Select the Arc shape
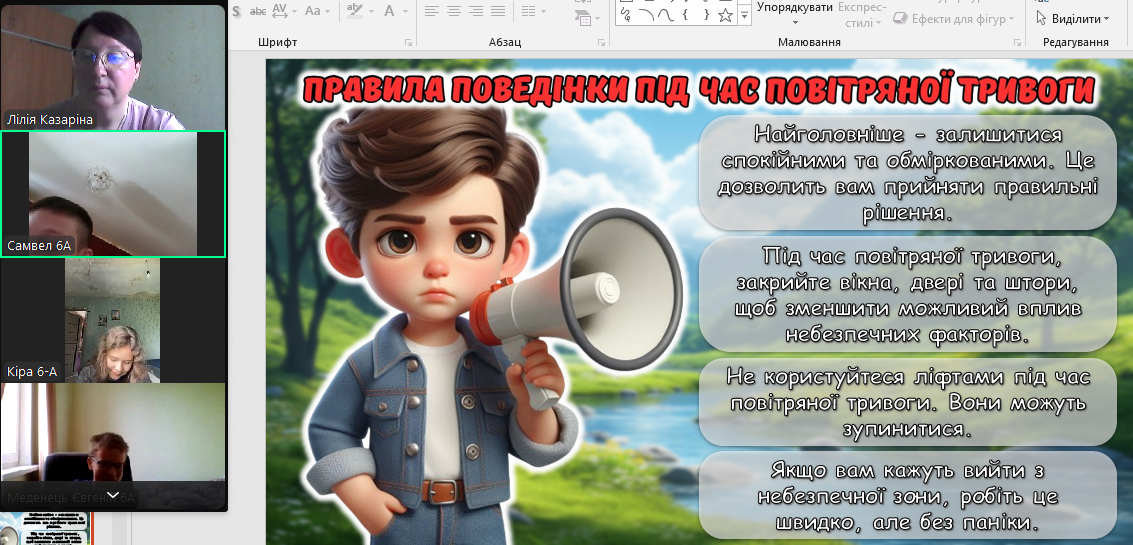The image size is (1133, 545). pyautogui.click(x=646, y=14)
